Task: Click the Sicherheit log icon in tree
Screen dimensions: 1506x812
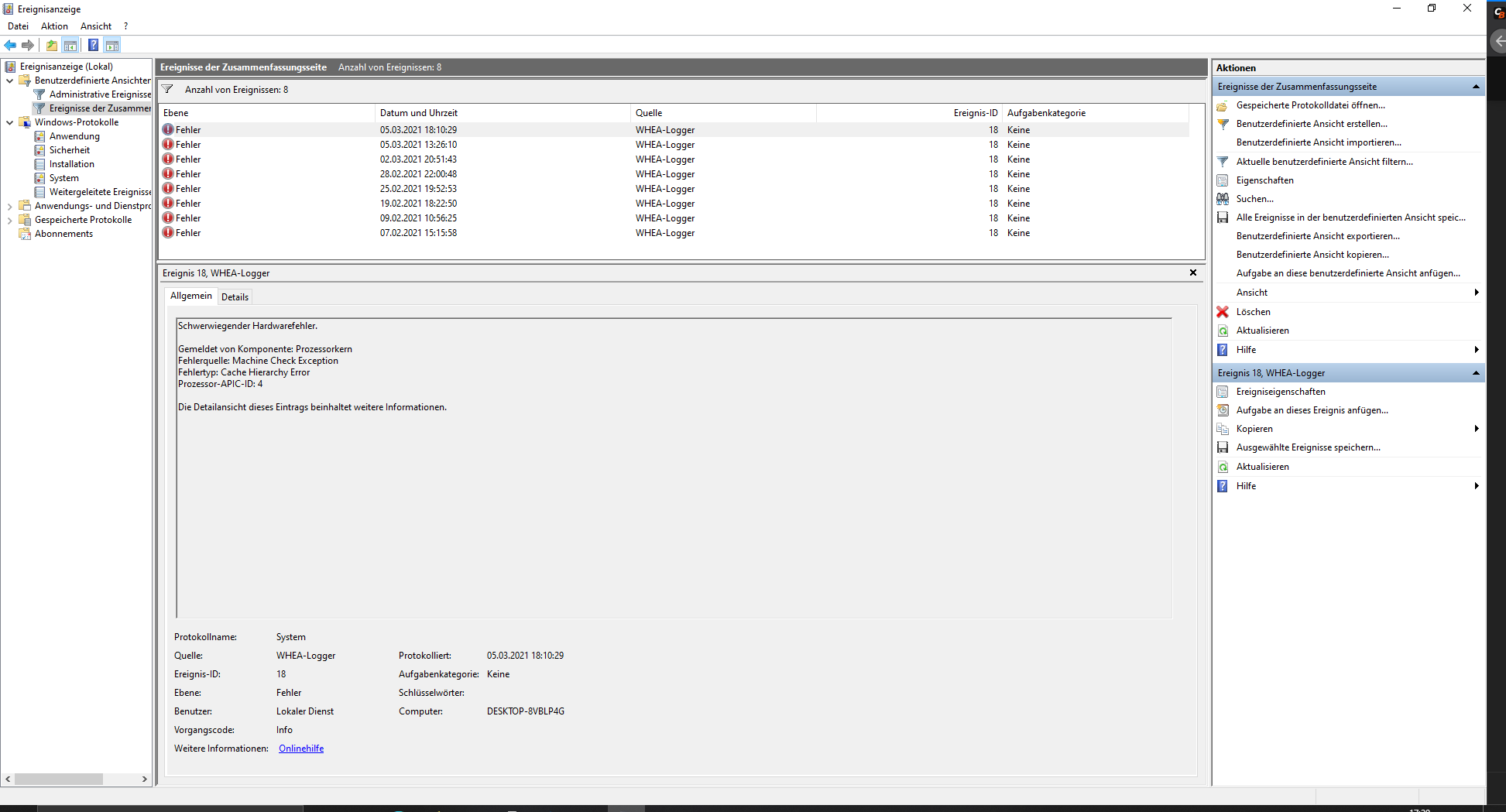Action: click(x=39, y=150)
